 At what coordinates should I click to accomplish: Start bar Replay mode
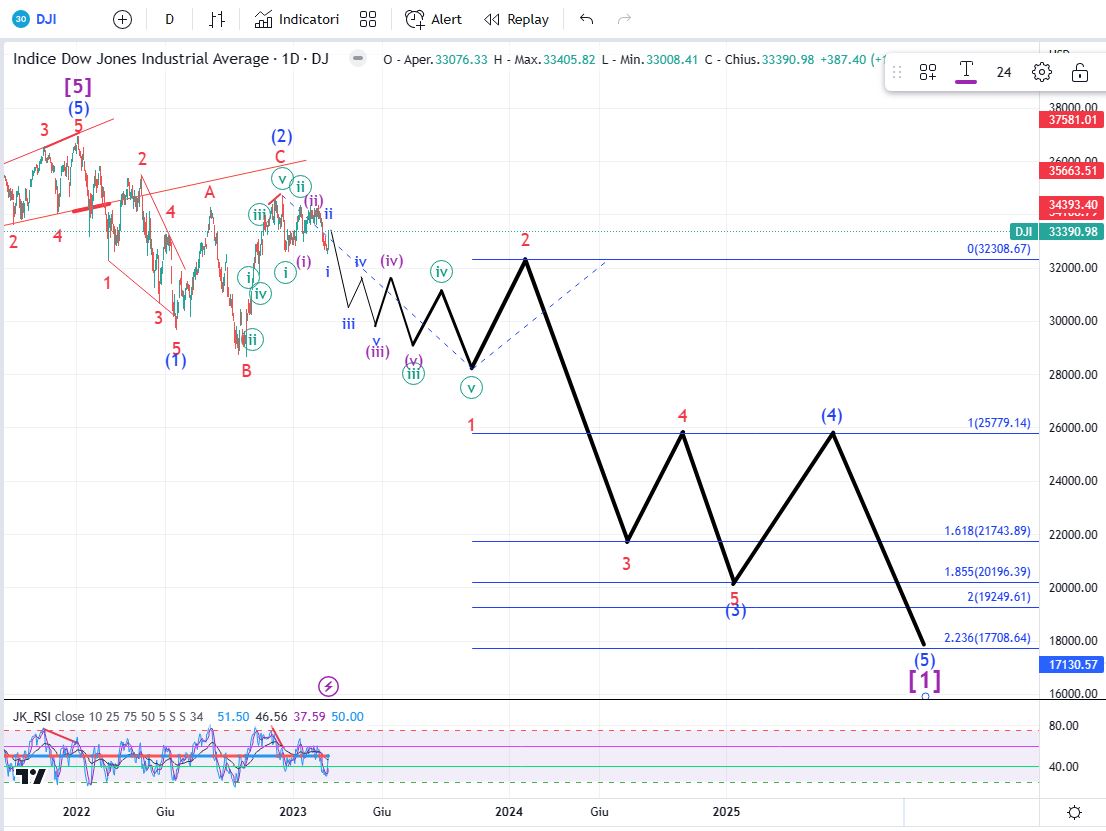coord(516,19)
